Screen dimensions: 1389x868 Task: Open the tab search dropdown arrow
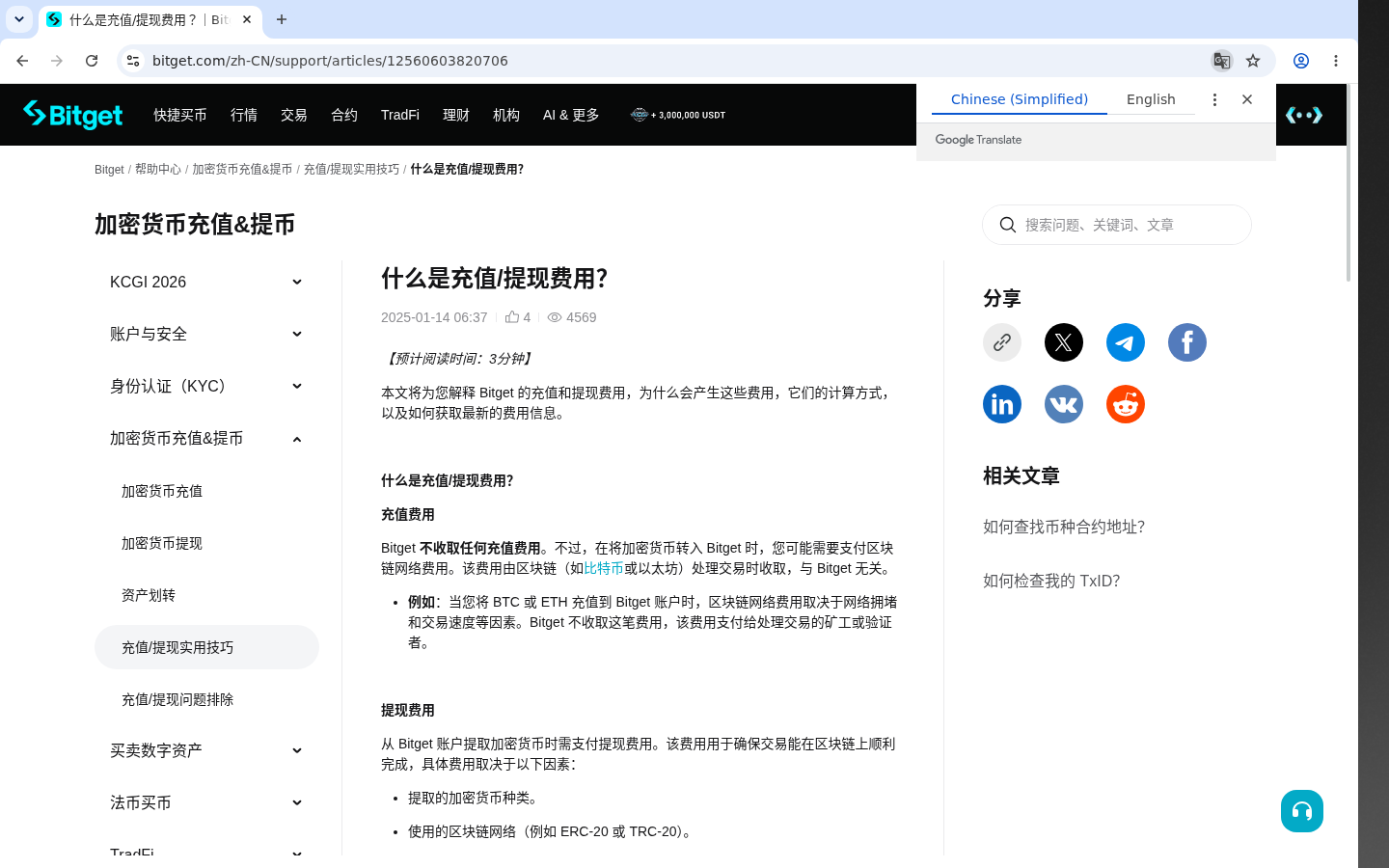click(x=19, y=19)
